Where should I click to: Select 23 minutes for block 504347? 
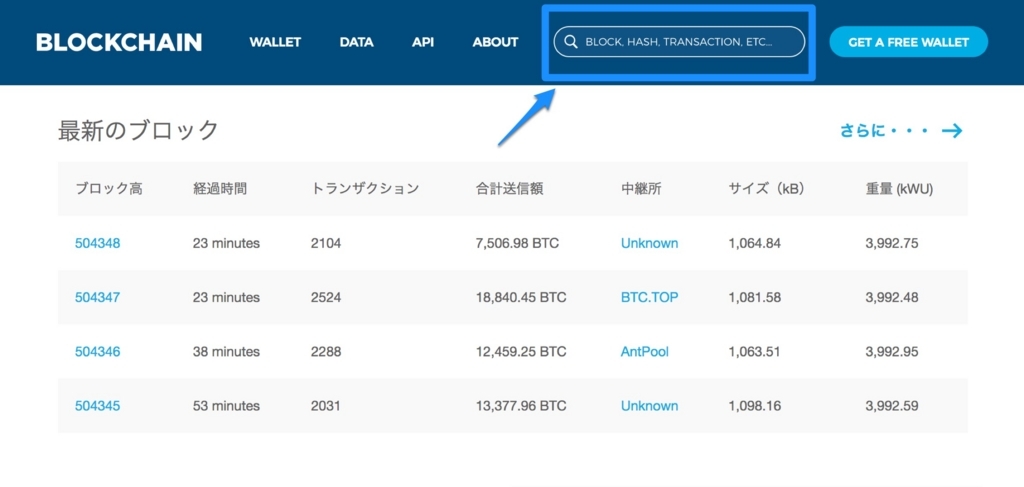click(x=226, y=298)
